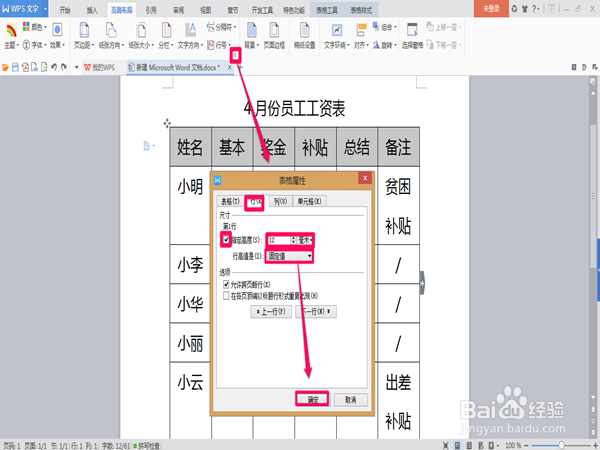Viewport: 600px width, 450px height.
Task: Click the export to PDF icon in quick toolbar
Action: (25, 67)
